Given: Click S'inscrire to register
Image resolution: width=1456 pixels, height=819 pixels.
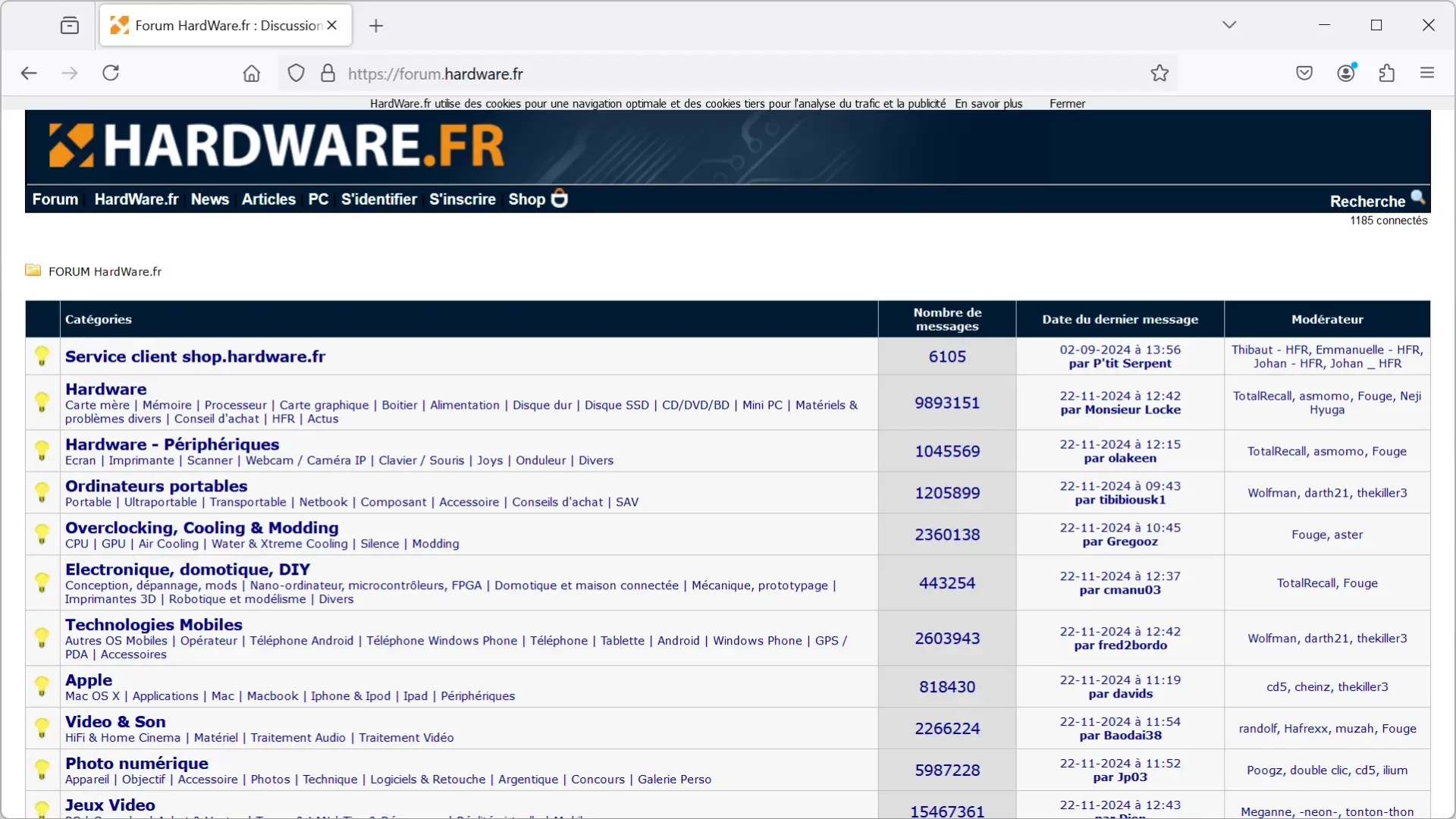Looking at the screenshot, I should coord(463,199).
